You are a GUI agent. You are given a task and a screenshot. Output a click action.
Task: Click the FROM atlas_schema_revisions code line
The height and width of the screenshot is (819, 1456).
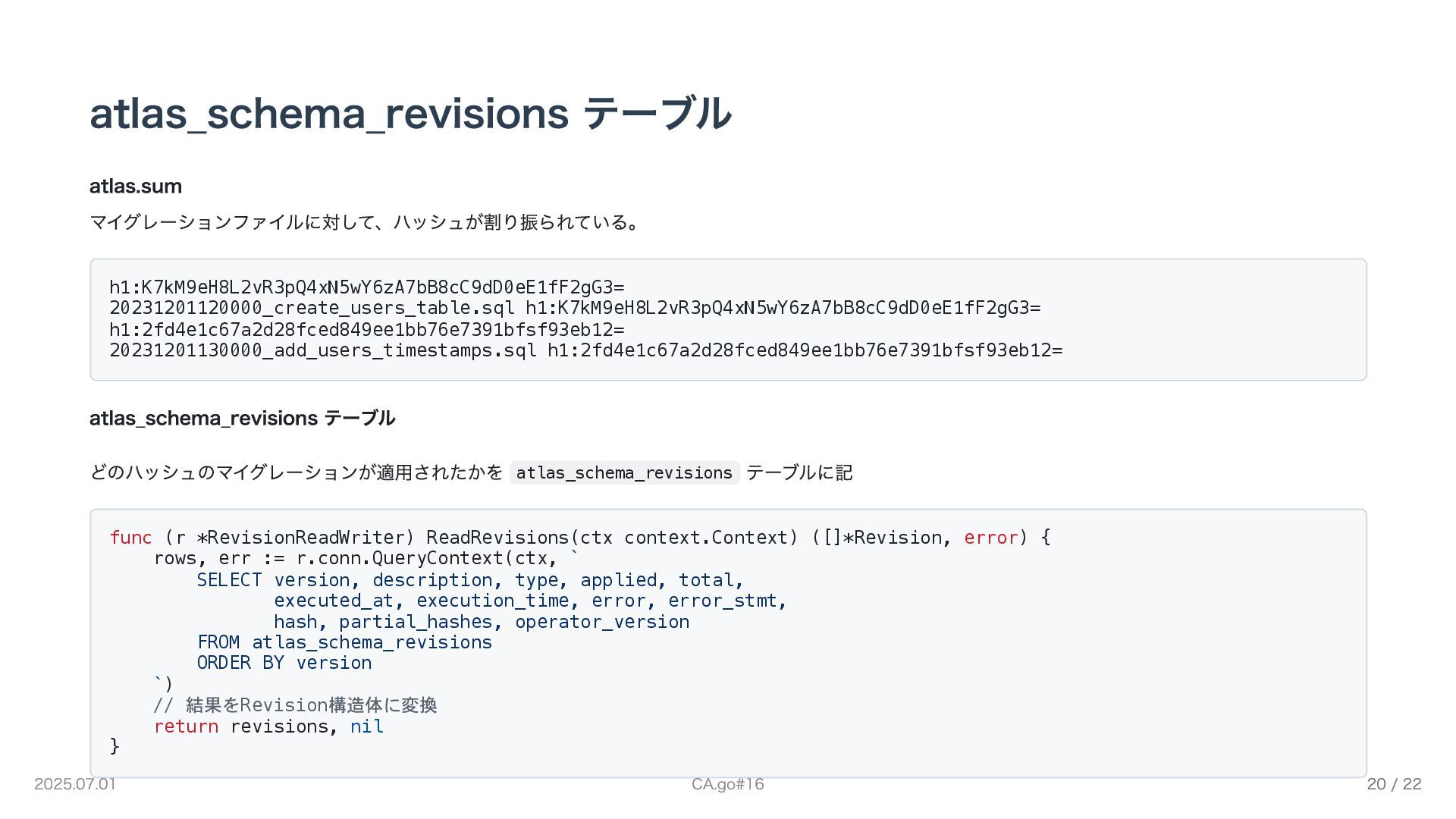pos(344,642)
